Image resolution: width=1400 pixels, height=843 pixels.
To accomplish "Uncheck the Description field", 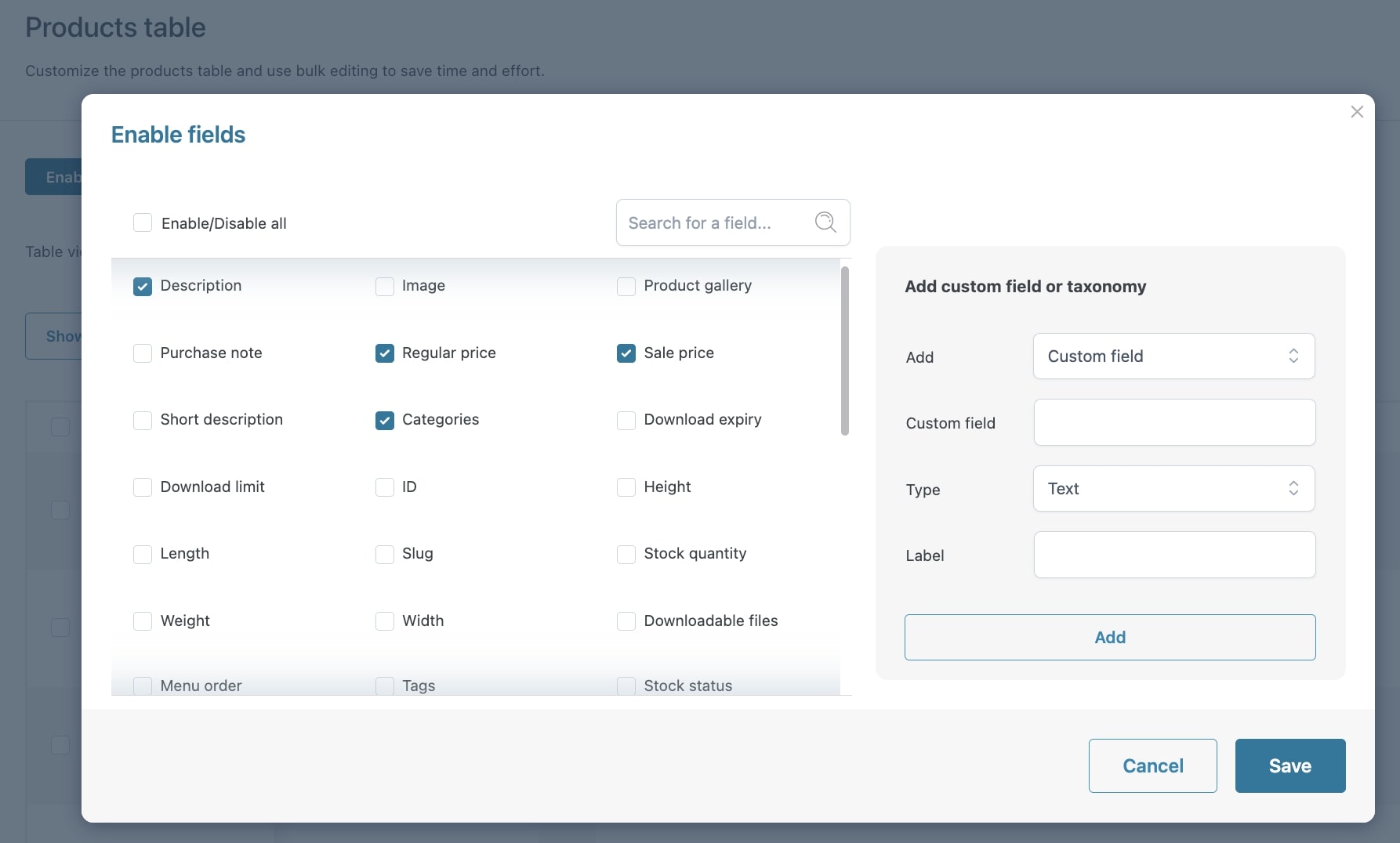I will click(143, 287).
